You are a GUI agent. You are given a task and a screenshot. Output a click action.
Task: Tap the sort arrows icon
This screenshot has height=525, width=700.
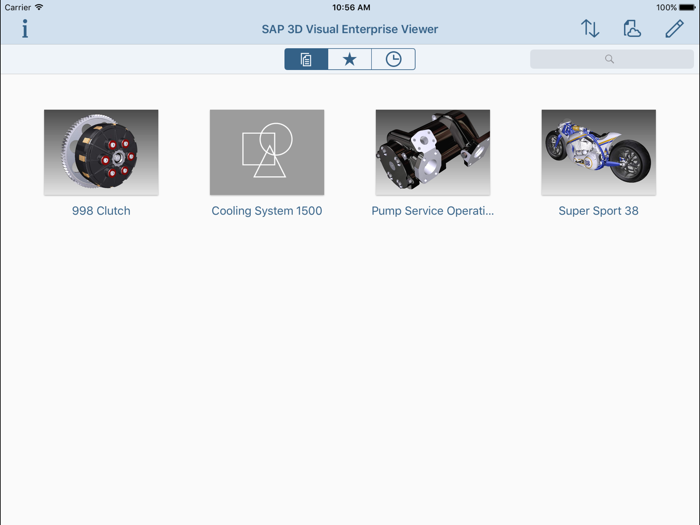(x=590, y=29)
